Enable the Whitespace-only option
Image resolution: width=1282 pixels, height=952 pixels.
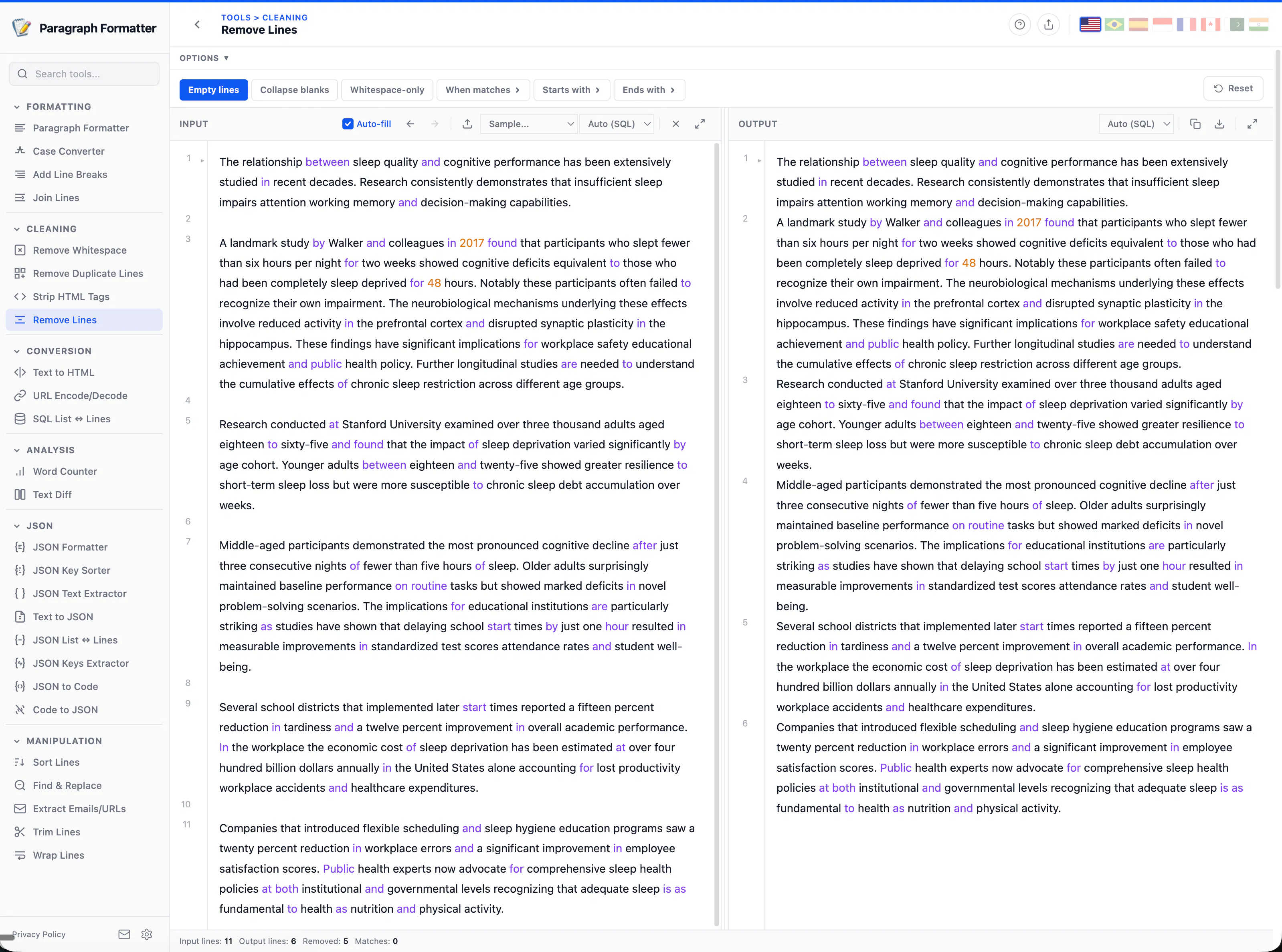tap(387, 90)
